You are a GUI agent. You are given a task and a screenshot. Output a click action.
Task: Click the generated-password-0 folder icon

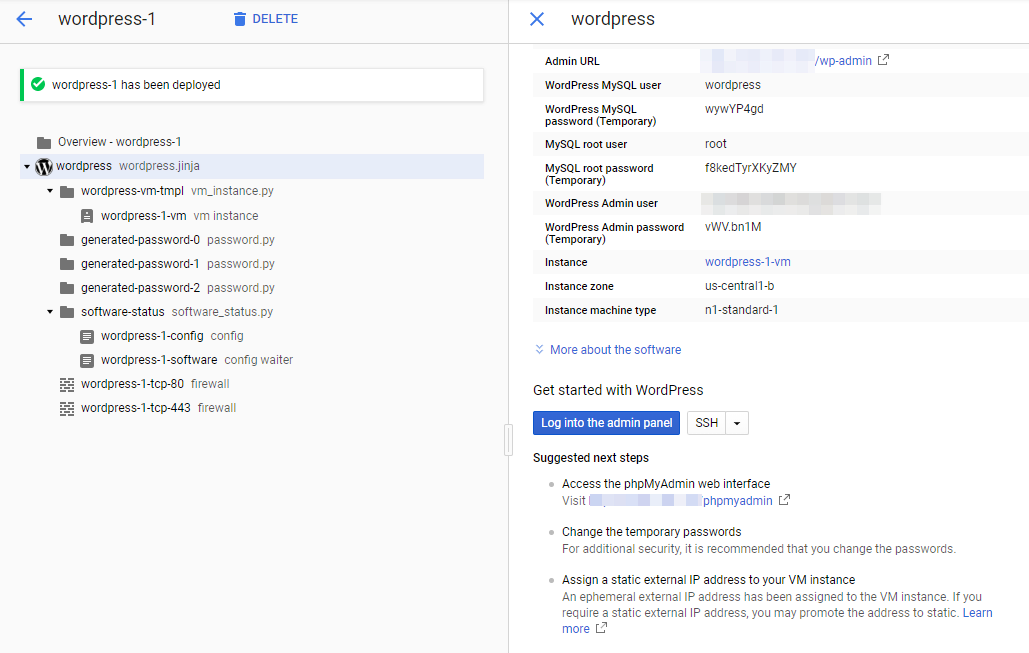(67, 240)
